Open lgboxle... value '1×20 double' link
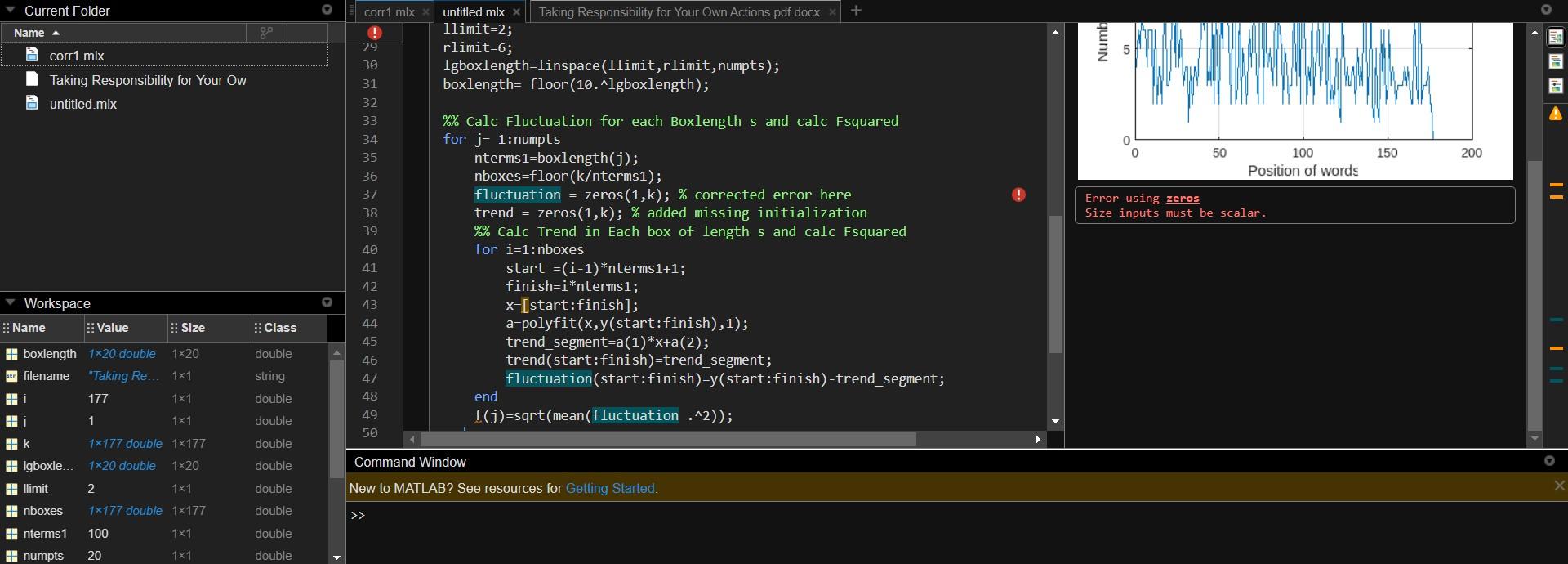 122,466
